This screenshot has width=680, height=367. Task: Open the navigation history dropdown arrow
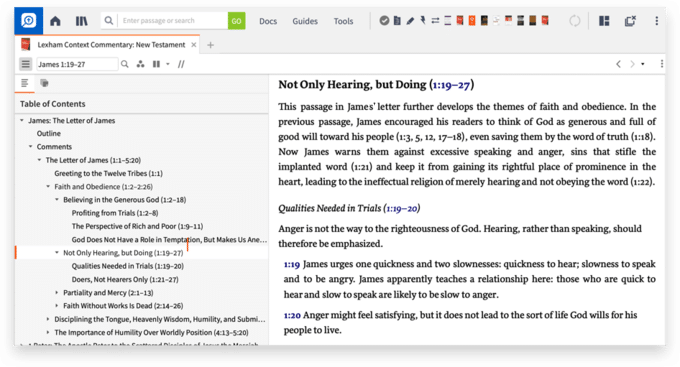(643, 64)
